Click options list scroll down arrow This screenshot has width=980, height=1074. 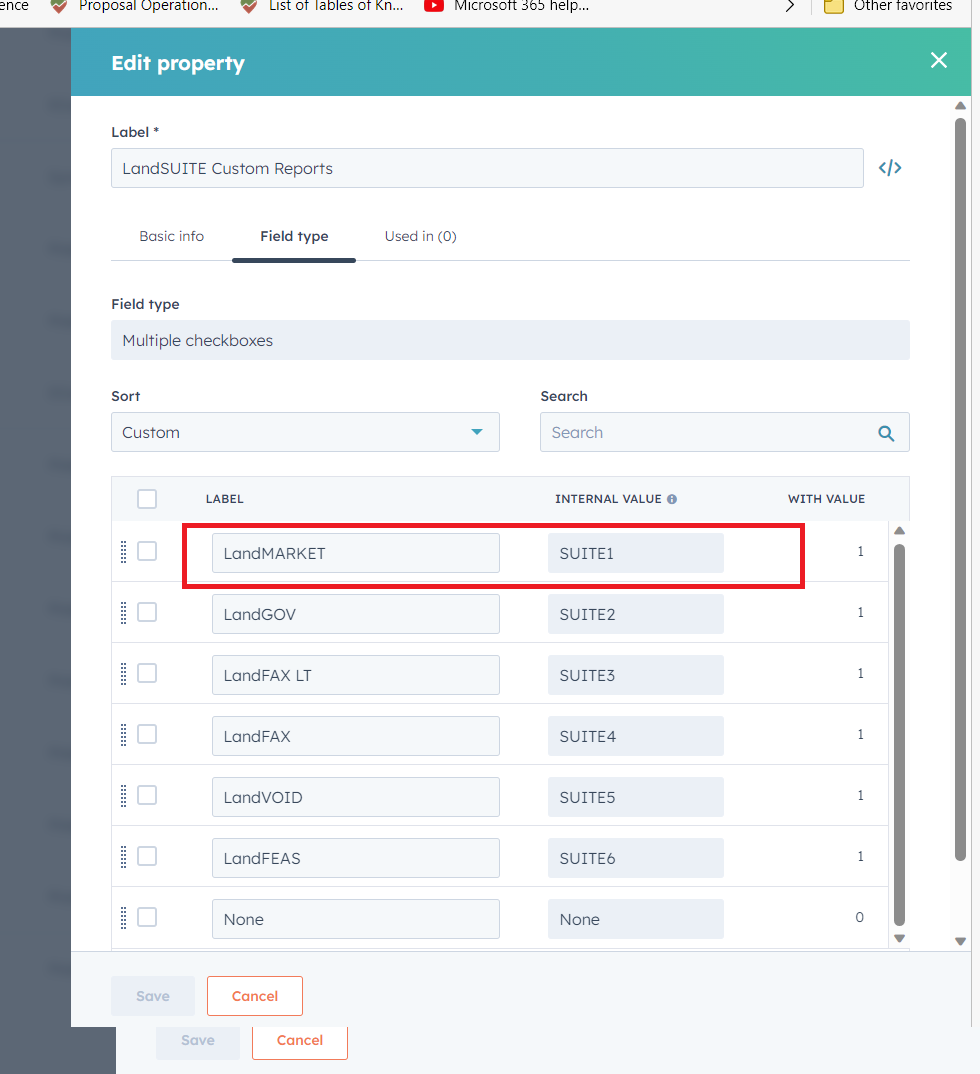(x=899, y=938)
